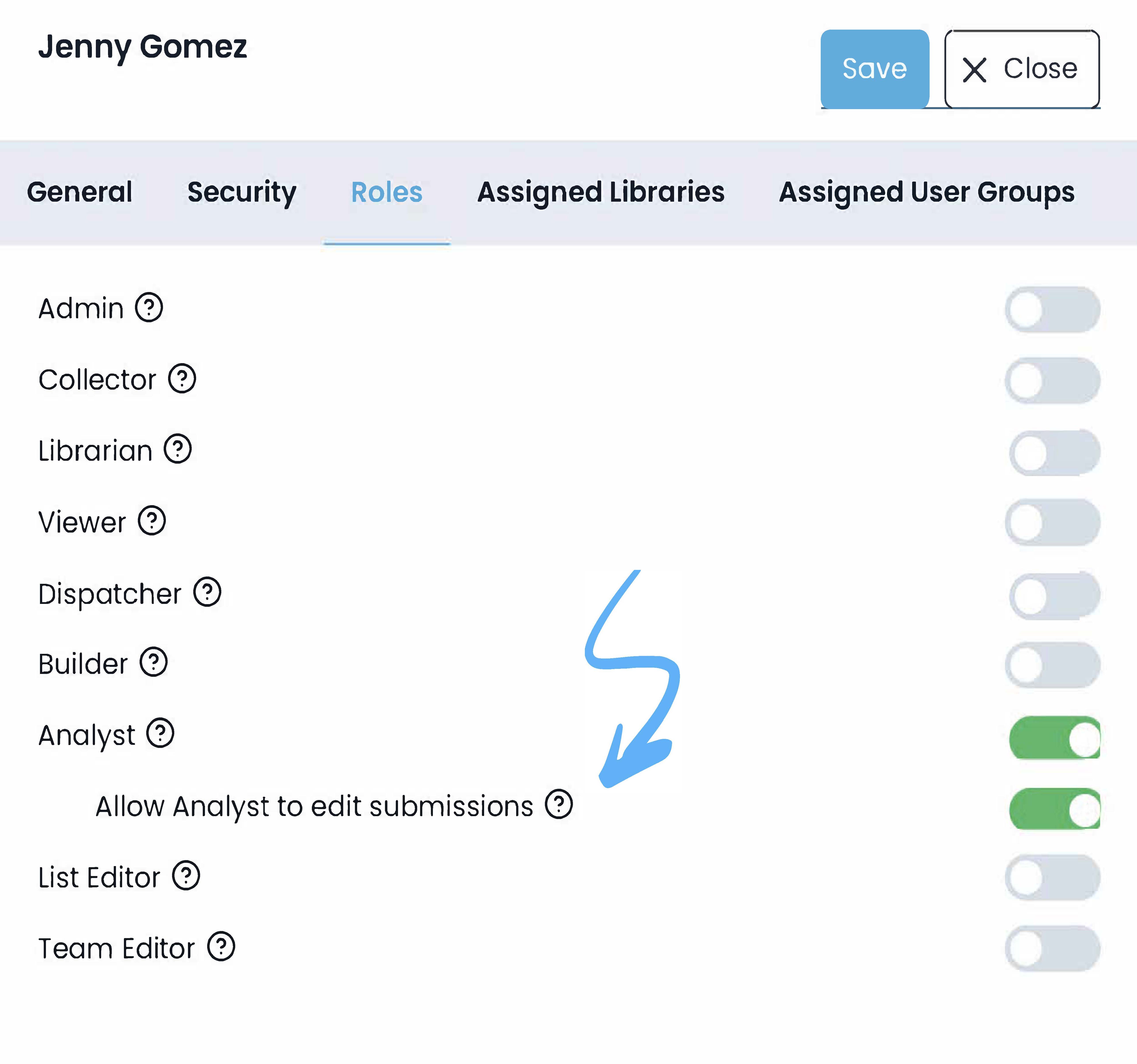The height and width of the screenshot is (1064, 1137).
Task: Turn off the Analyst role switch
Action: pyautogui.click(x=1054, y=738)
